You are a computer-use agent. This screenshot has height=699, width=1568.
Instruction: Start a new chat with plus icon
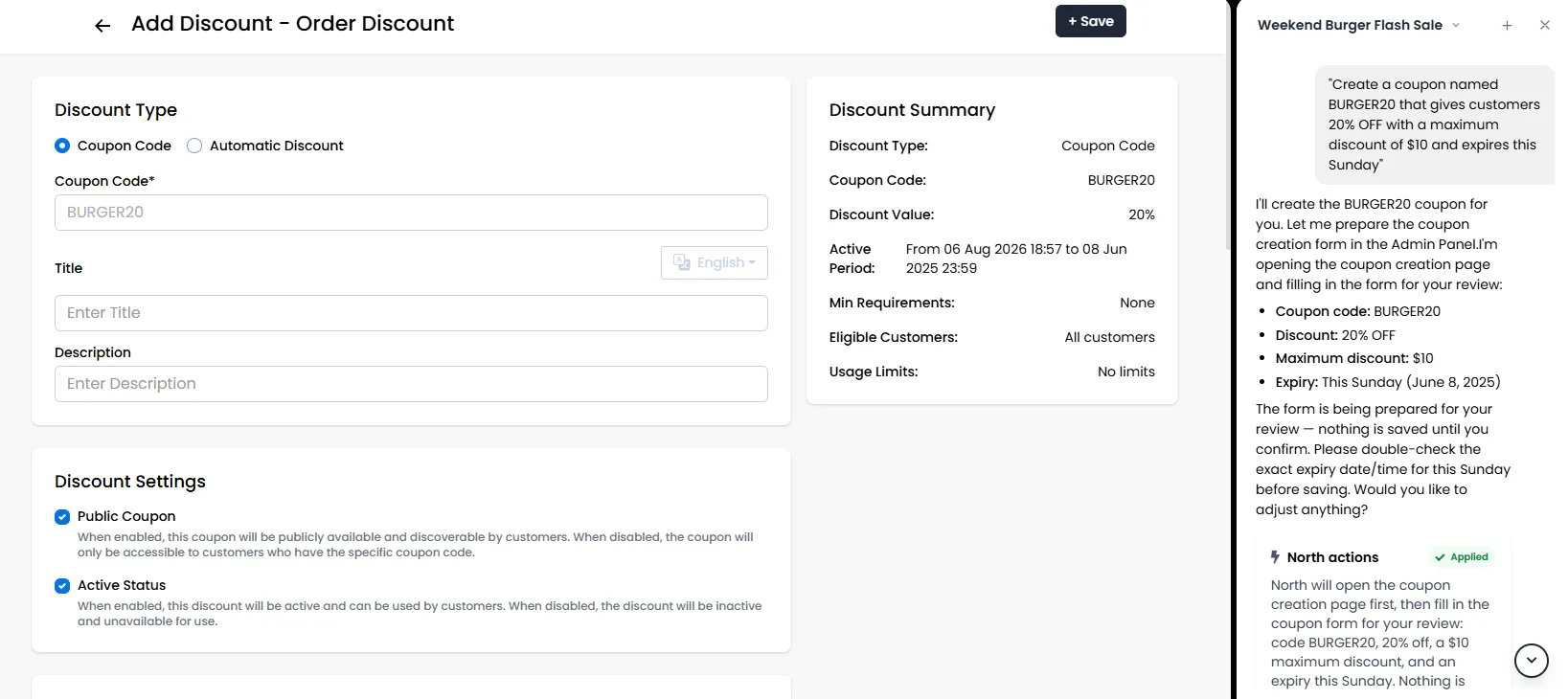tap(1507, 26)
